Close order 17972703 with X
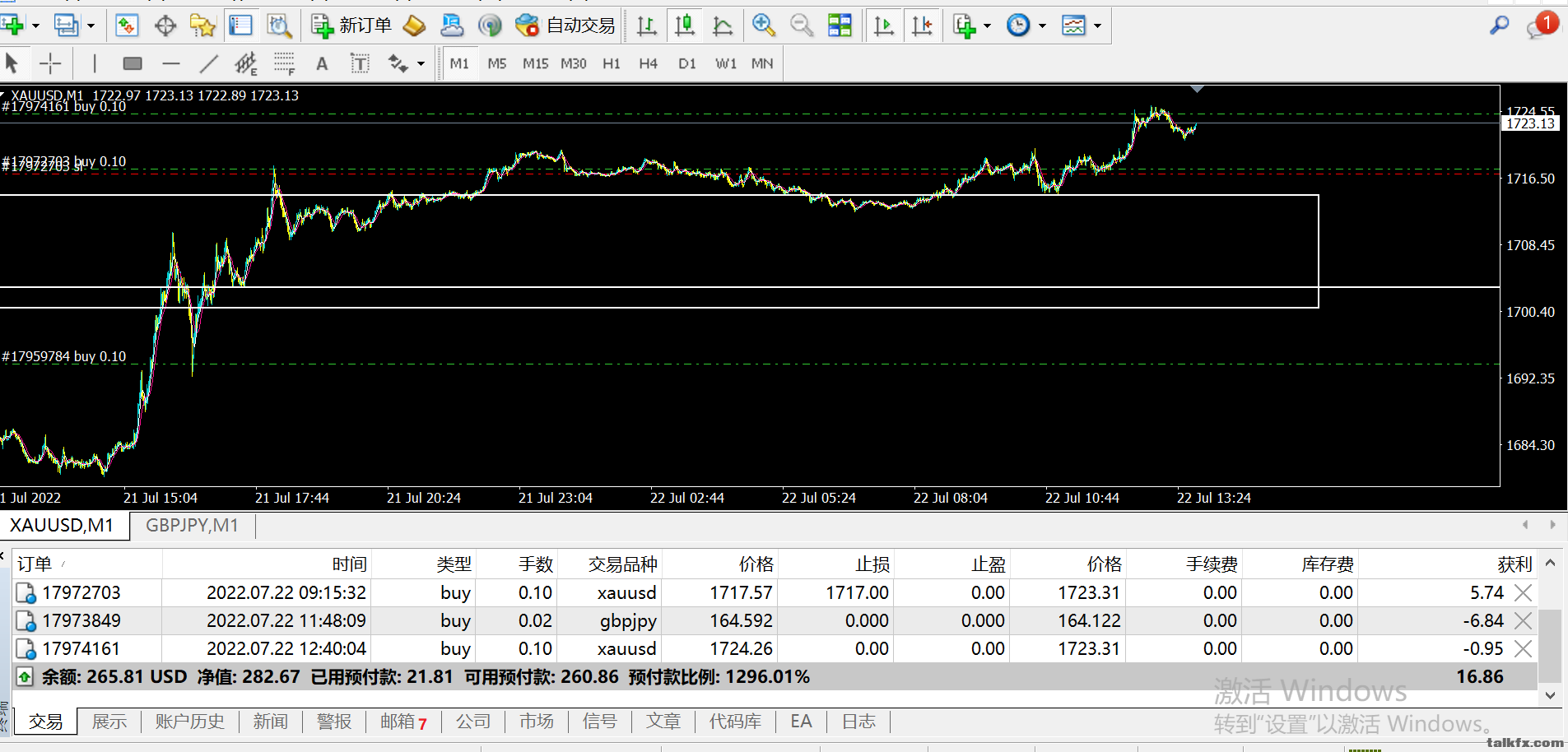Viewport: 1568px width, 752px height. point(1523,592)
